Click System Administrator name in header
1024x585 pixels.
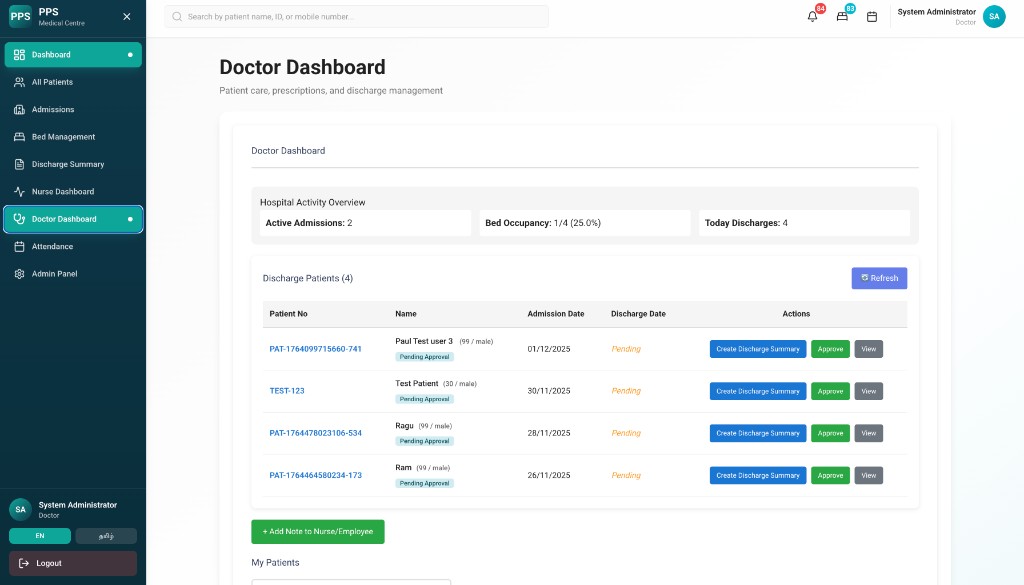936,12
